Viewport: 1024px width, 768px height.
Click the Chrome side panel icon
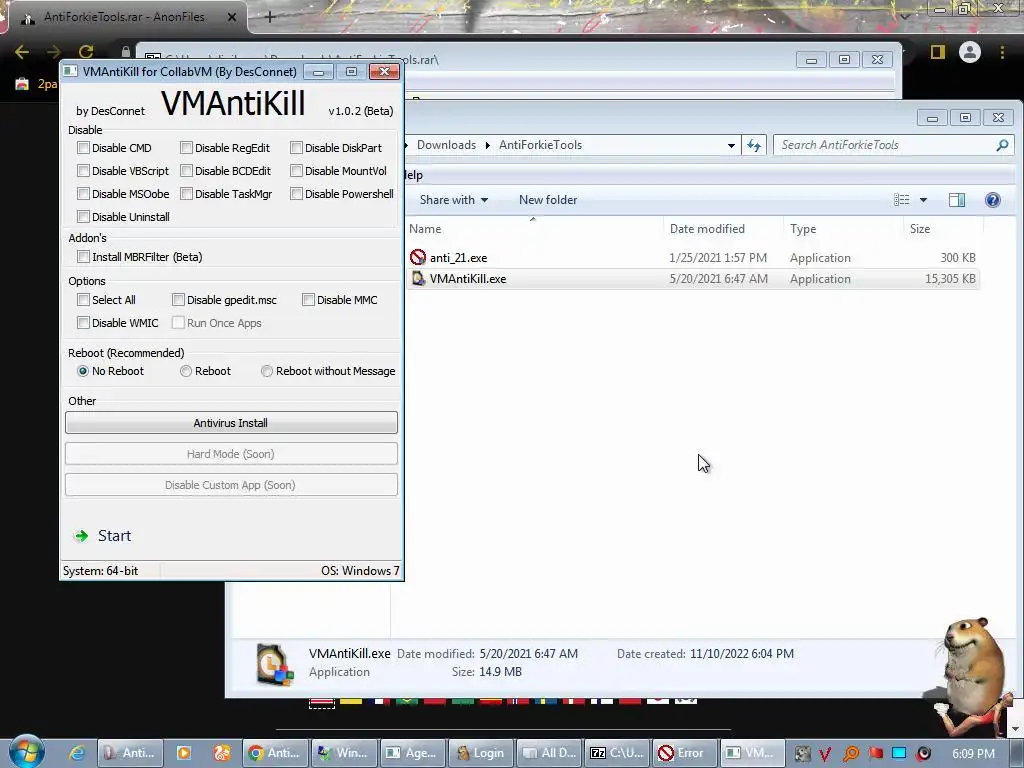(x=938, y=52)
